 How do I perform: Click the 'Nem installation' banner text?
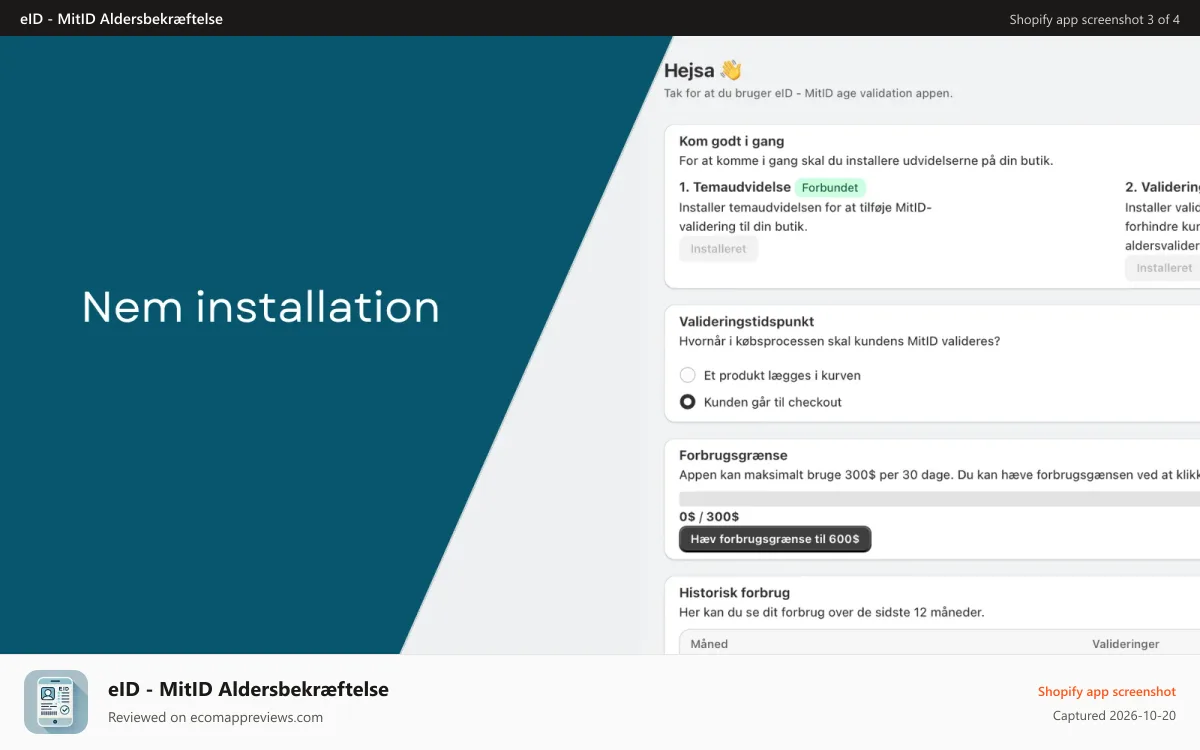(261, 307)
